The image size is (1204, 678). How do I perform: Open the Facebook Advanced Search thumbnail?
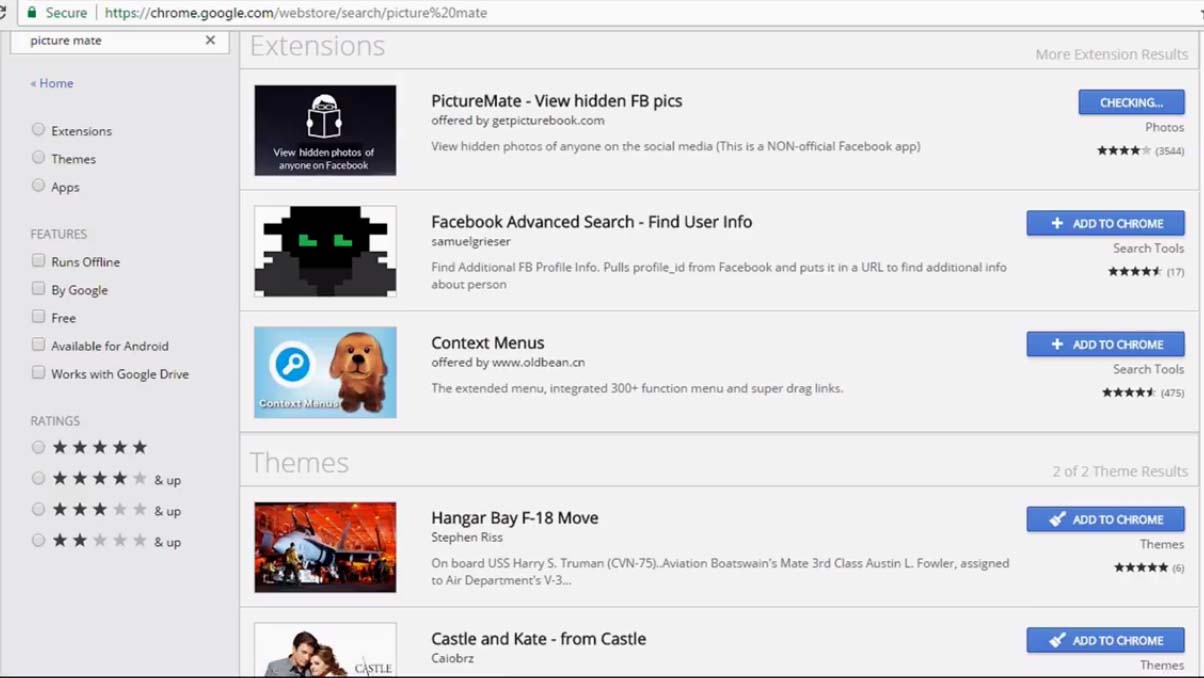[x=325, y=251]
